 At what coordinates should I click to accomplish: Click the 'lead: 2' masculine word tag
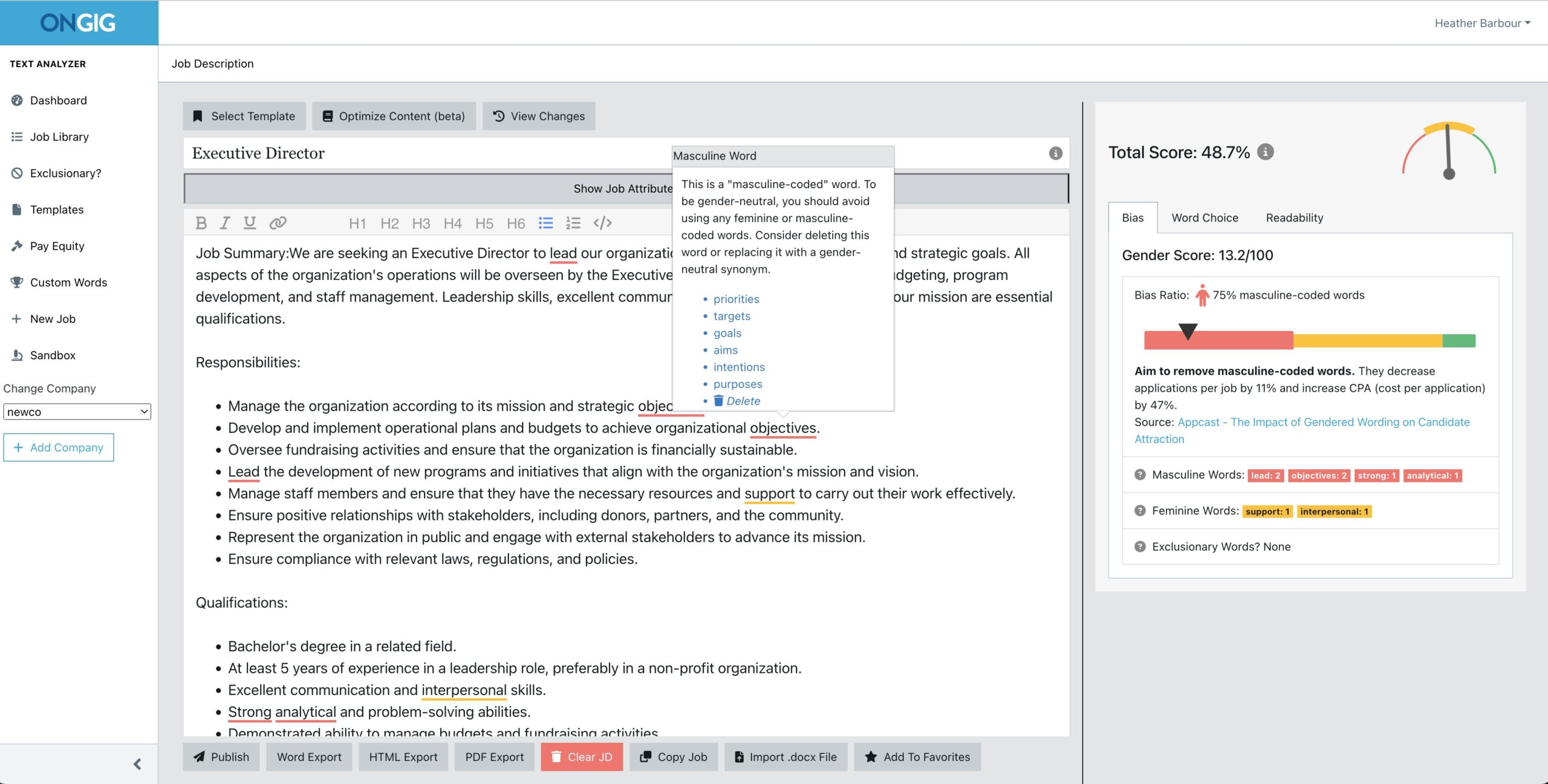click(x=1265, y=476)
